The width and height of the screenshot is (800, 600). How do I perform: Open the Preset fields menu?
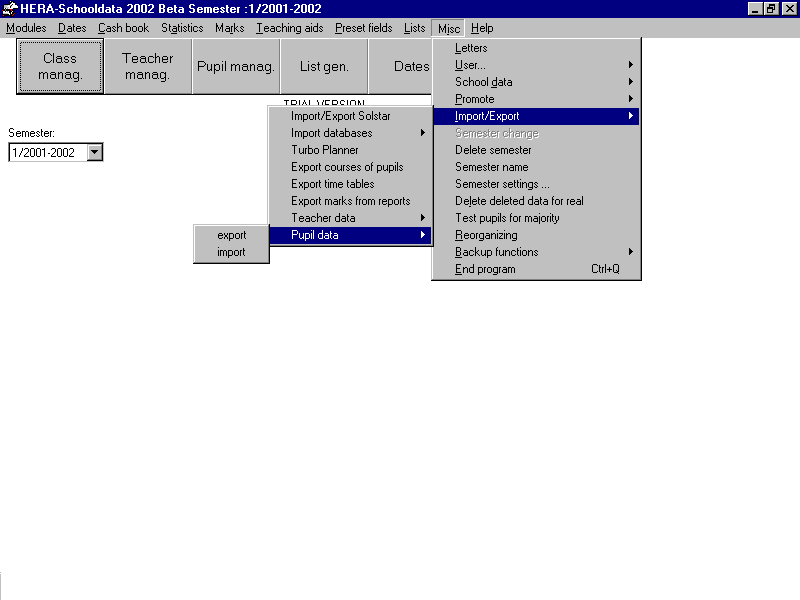(x=364, y=28)
